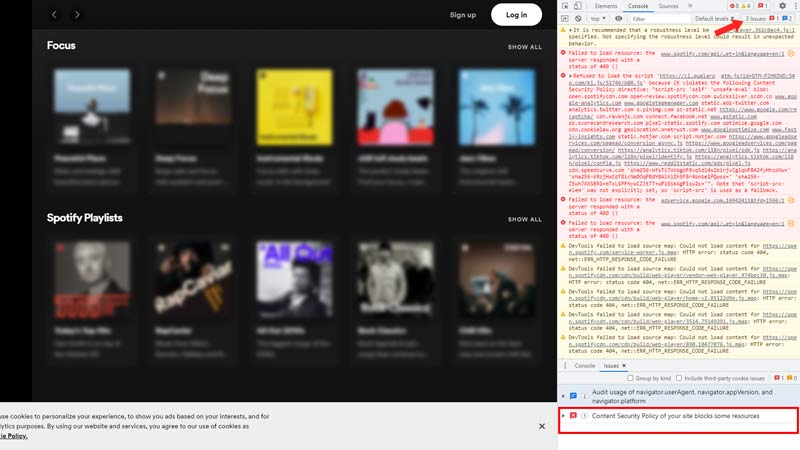This screenshot has width=800, height=450.
Task: Activate the inspect element picker icon
Action: coord(565,6)
